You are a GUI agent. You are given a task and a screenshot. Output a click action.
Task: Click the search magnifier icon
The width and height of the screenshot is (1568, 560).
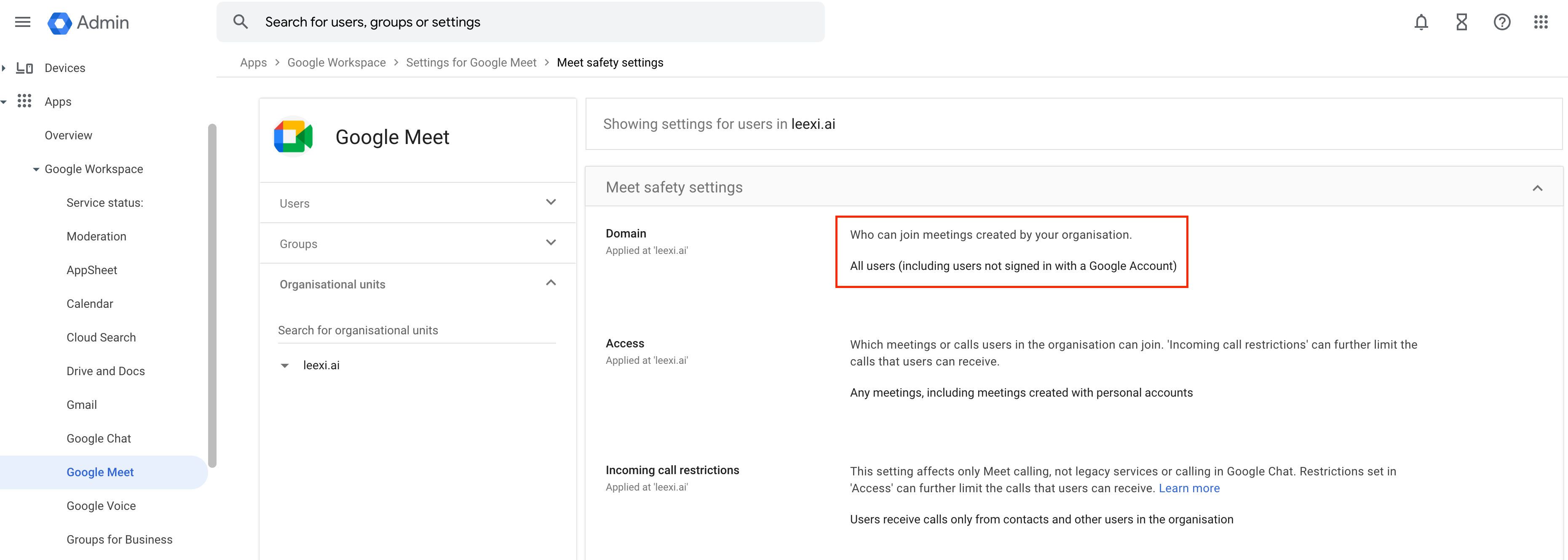click(241, 22)
